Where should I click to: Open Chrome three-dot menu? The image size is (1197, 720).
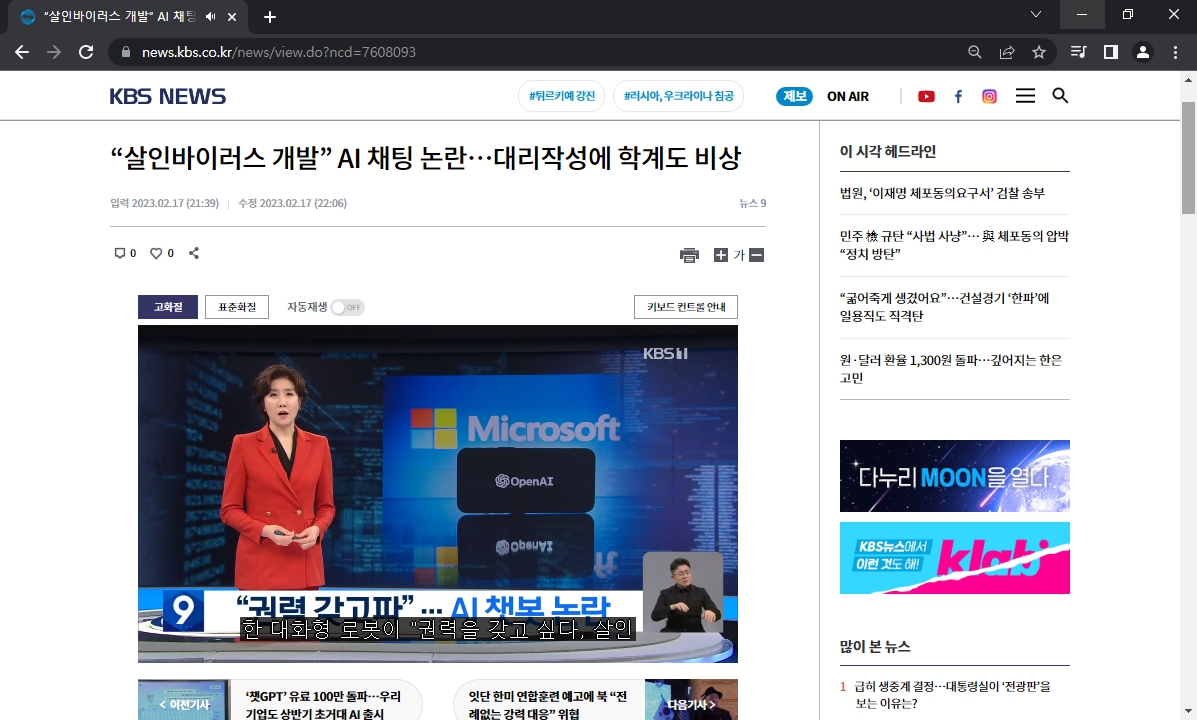click(x=1175, y=52)
